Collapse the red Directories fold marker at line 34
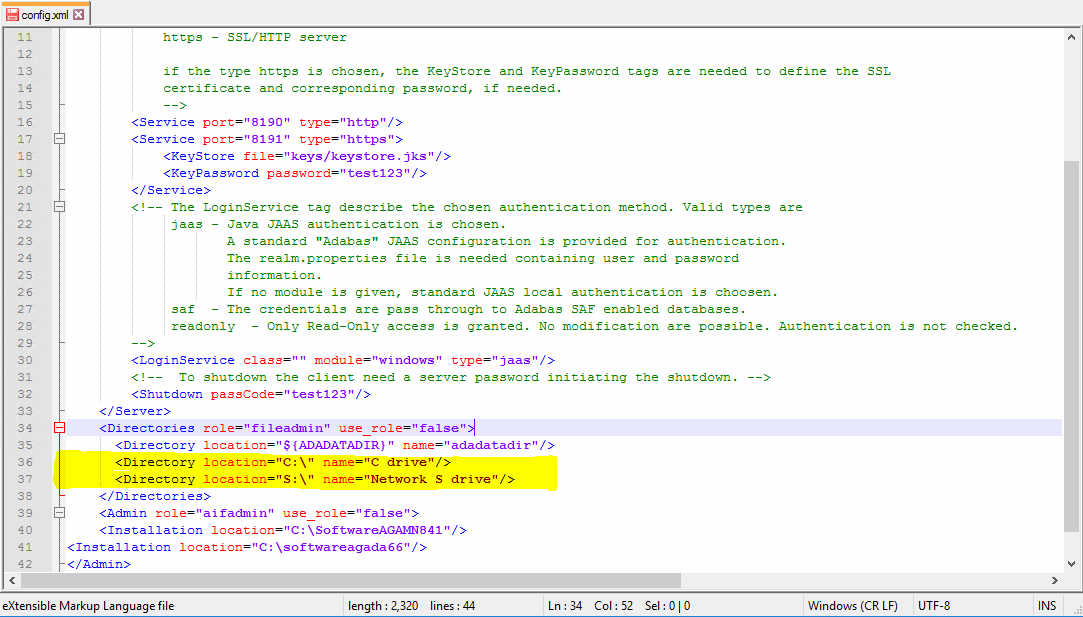Screen dimensions: 1083x617 (59, 428)
